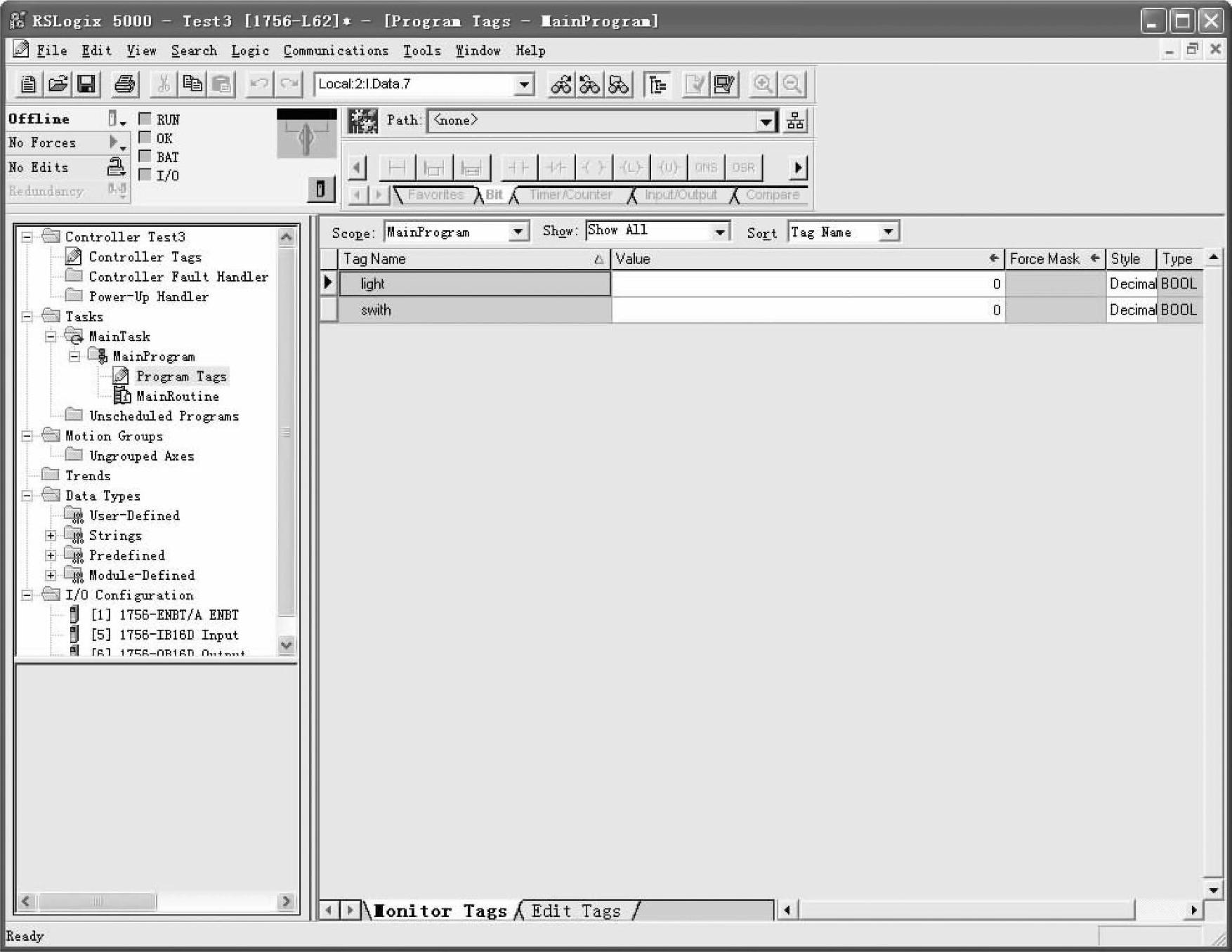The height and width of the screenshot is (952, 1232).
Task: Open the Sort Tag Name dropdown
Action: 889,232
